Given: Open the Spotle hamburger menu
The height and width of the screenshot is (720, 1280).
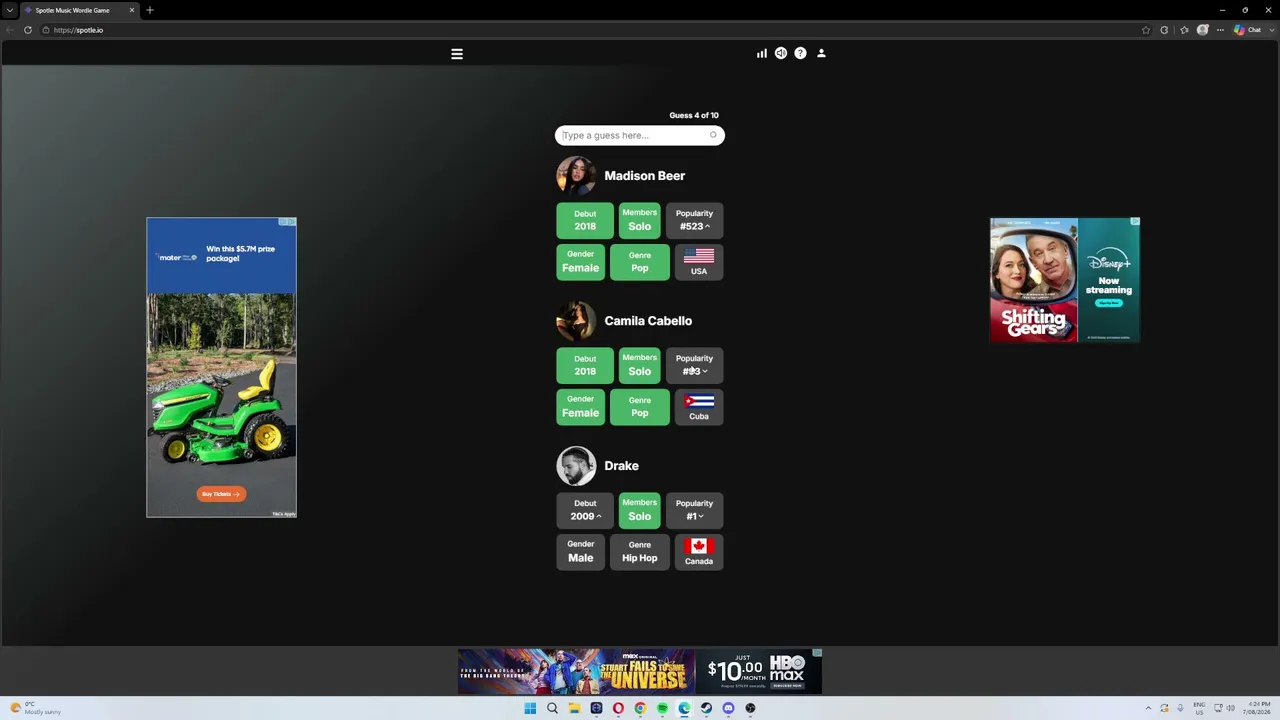Looking at the screenshot, I should click(457, 54).
